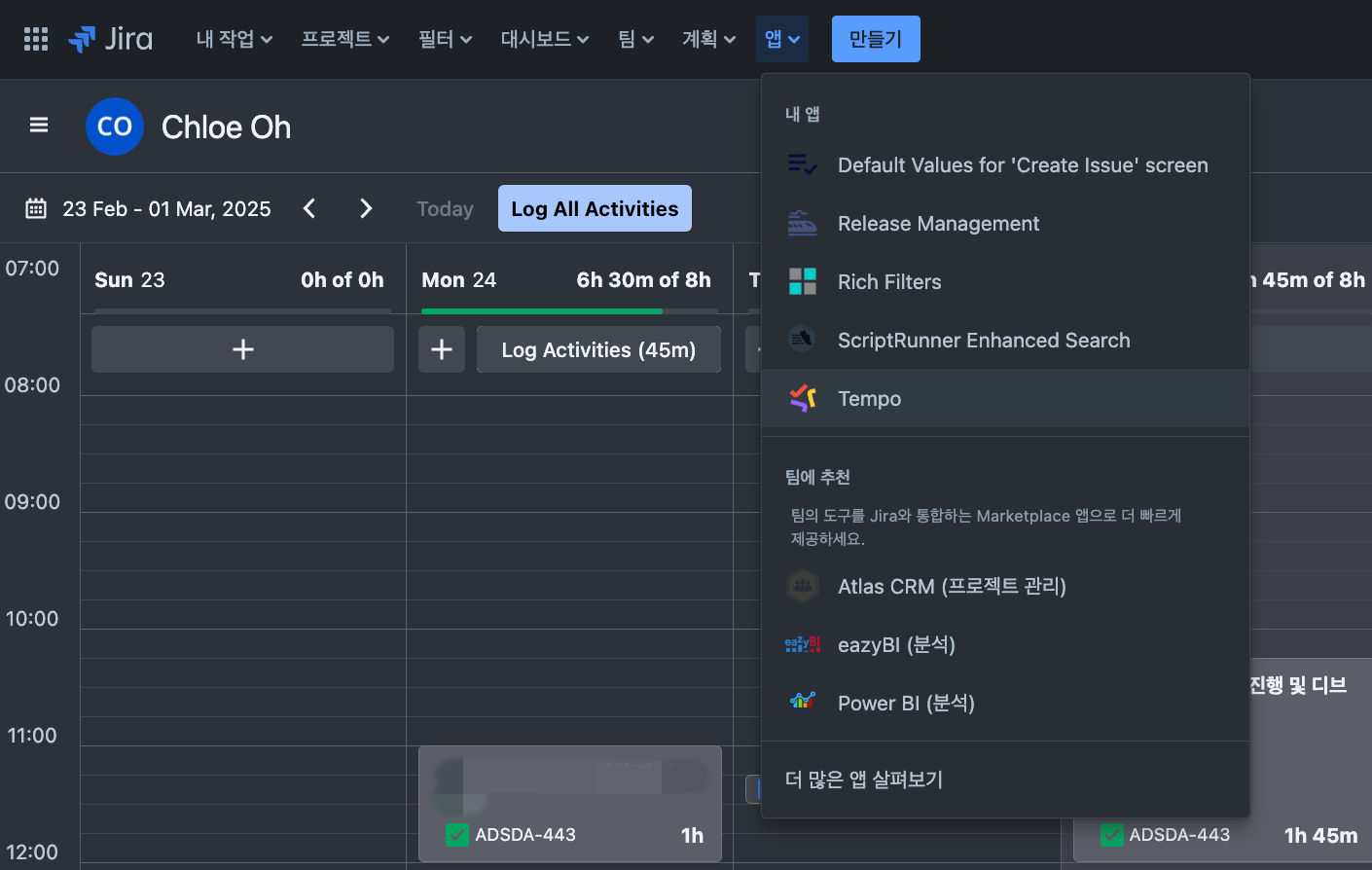This screenshot has height=870, width=1372.
Task: Open the calendar date picker icon
Action: 36,208
